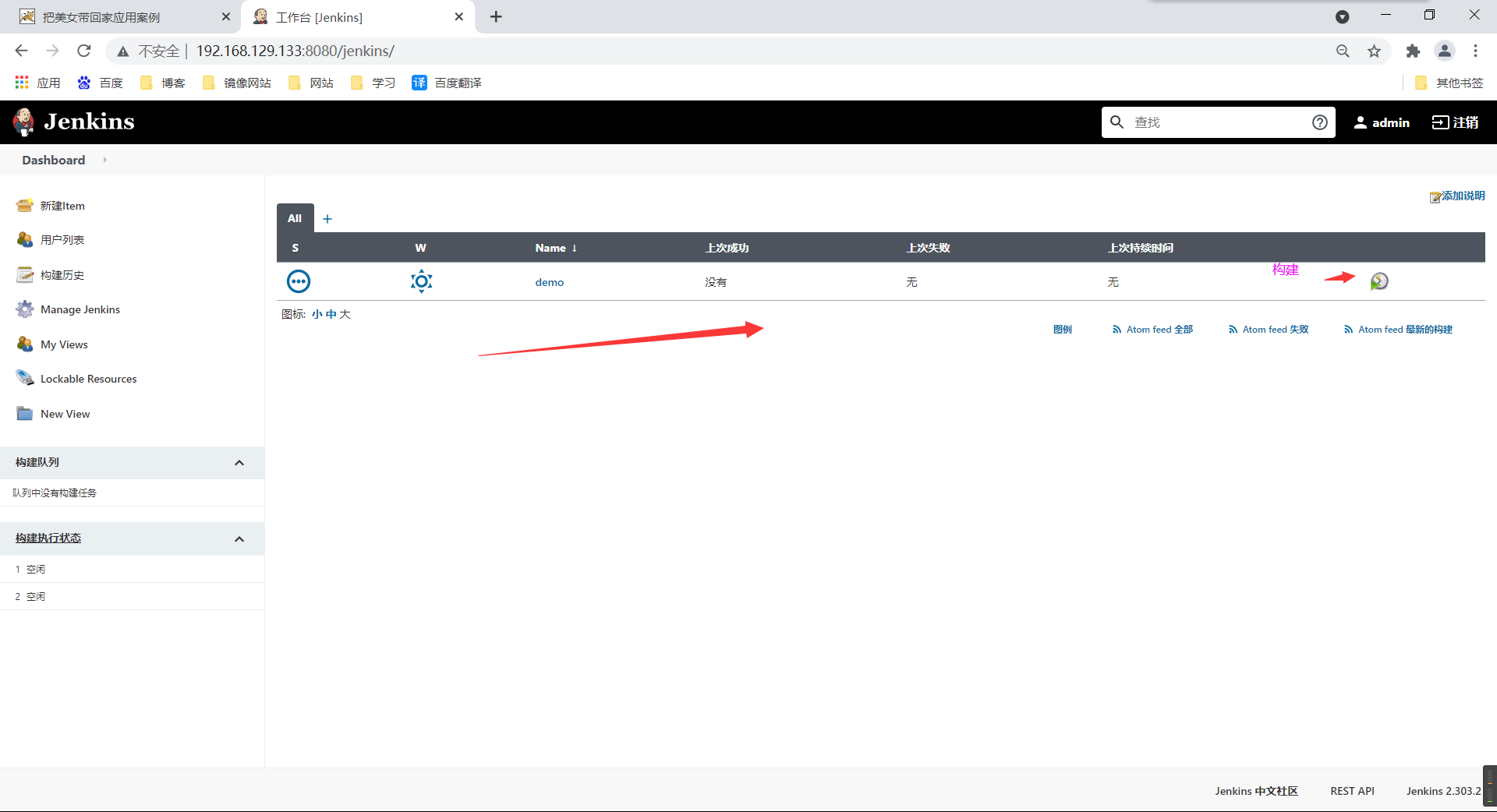
Task: Bookmark this page with the star icon
Action: (x=1374, y=51)
